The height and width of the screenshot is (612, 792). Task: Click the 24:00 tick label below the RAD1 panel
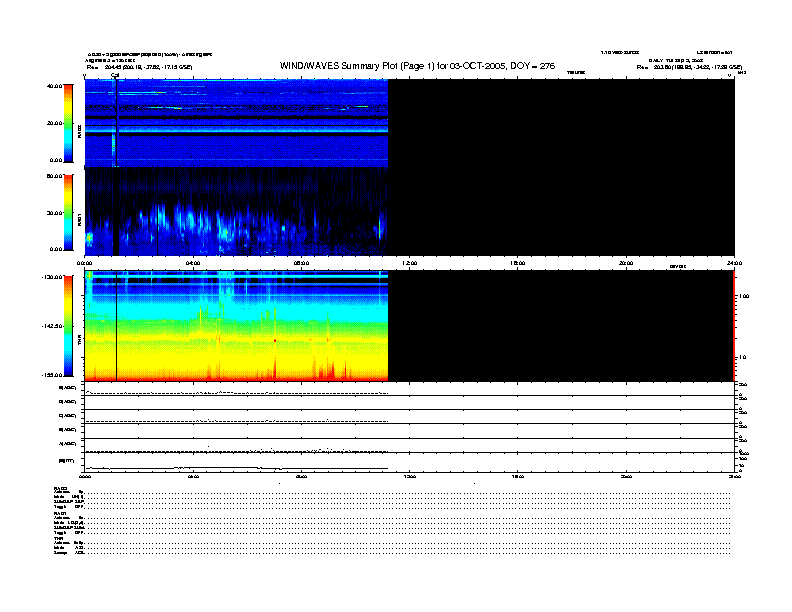pos(734,263)
